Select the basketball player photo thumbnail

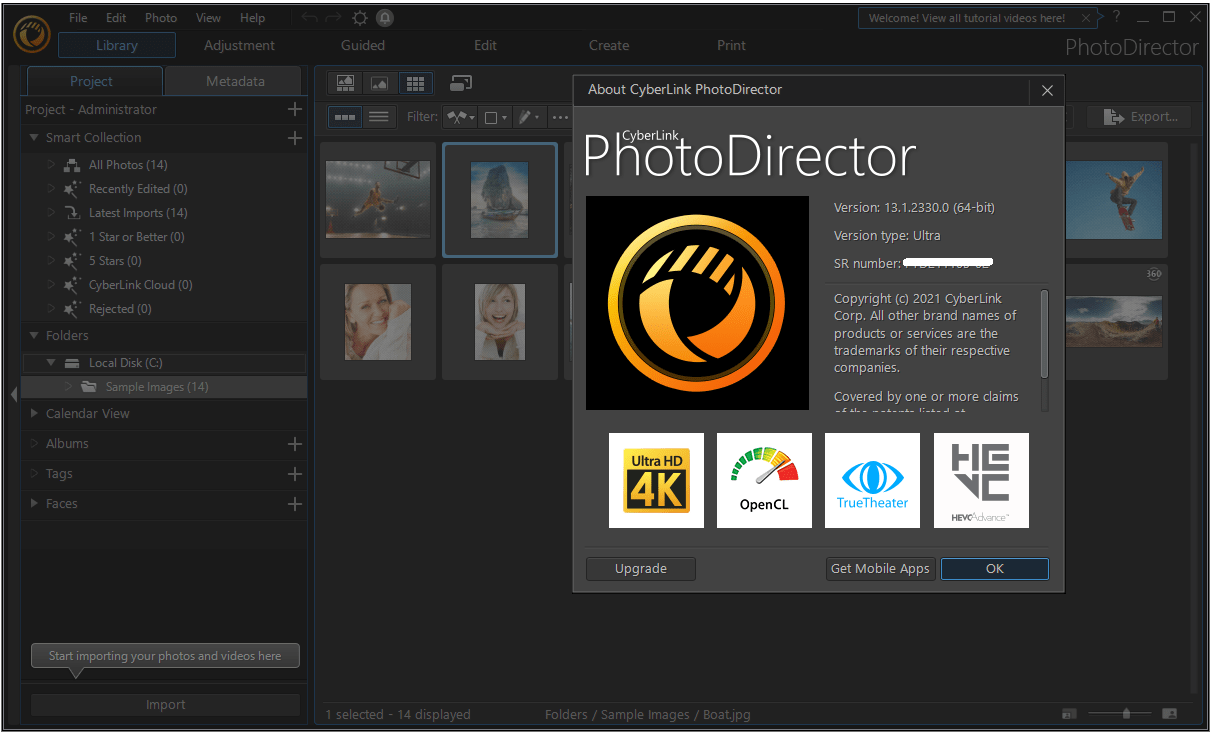(x=378, y=199)
